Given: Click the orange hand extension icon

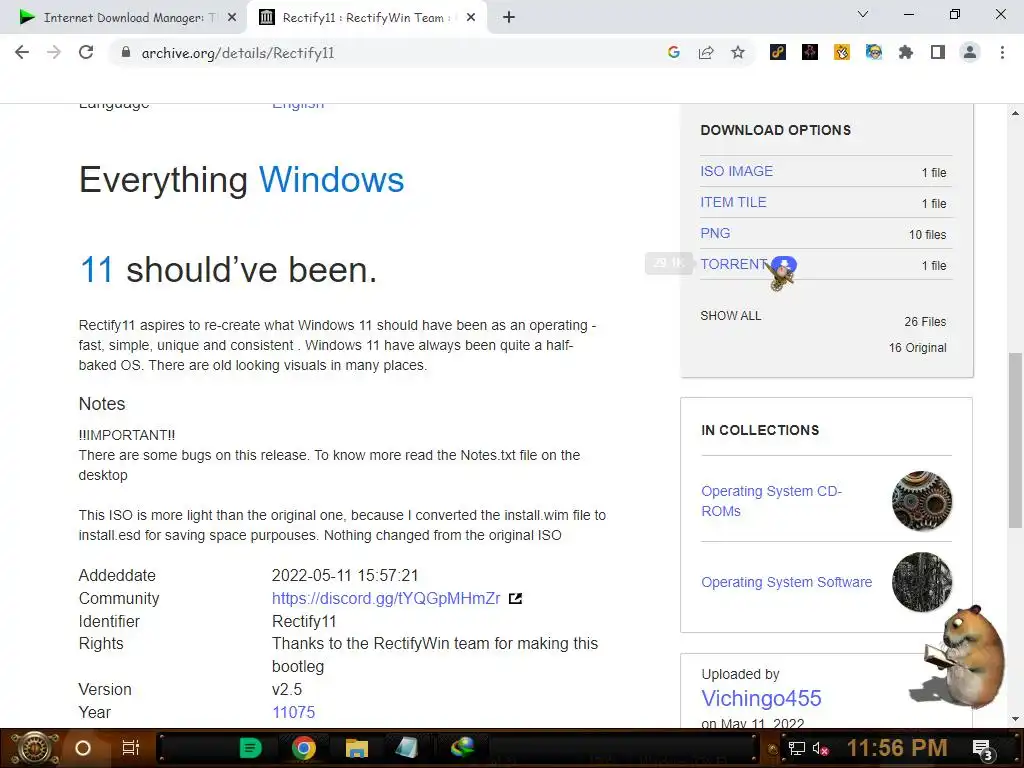Looking at the screenshot, I should coord(842,52).
